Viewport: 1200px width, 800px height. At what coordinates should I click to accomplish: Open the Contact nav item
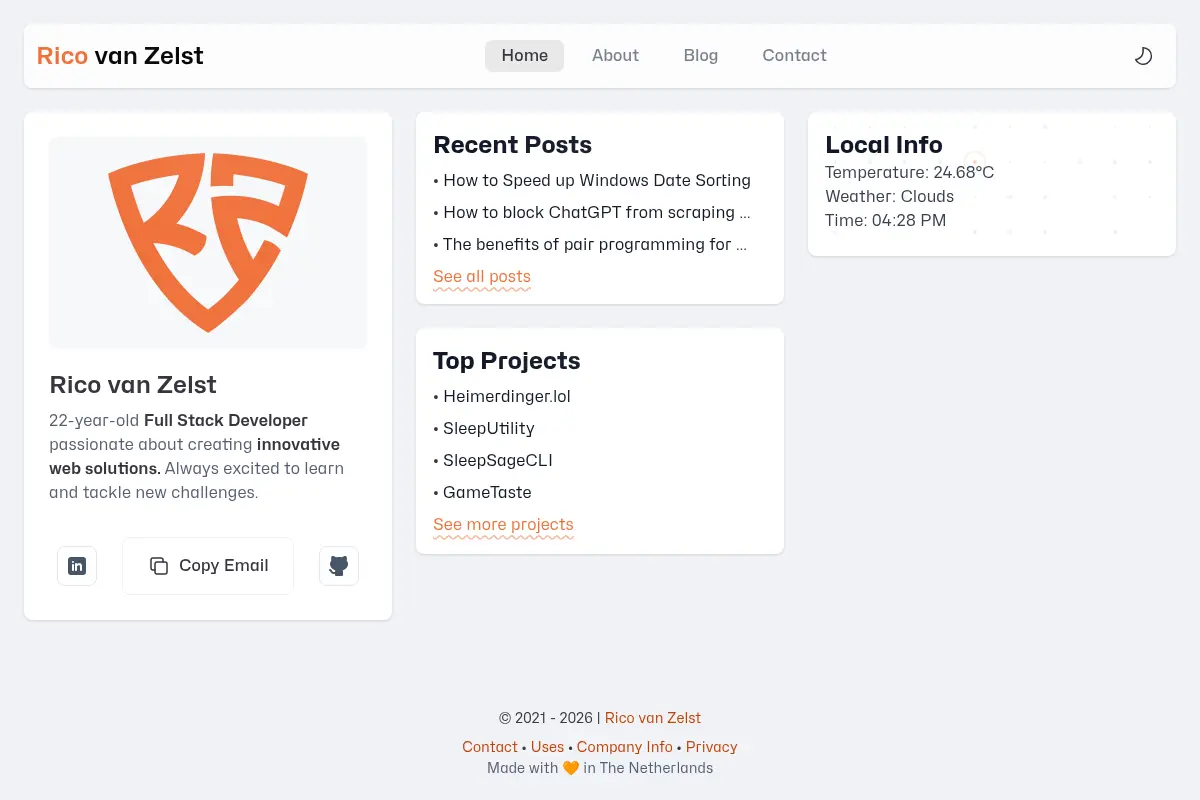794,56
